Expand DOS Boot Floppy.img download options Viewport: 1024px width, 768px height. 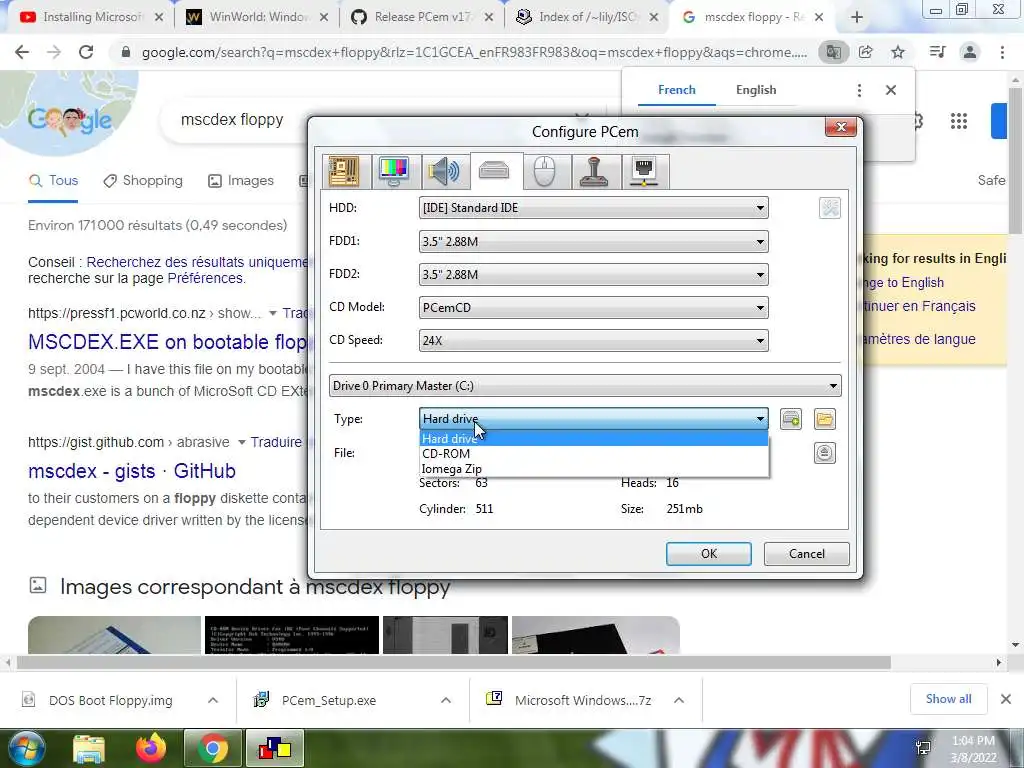coord(213,700)
